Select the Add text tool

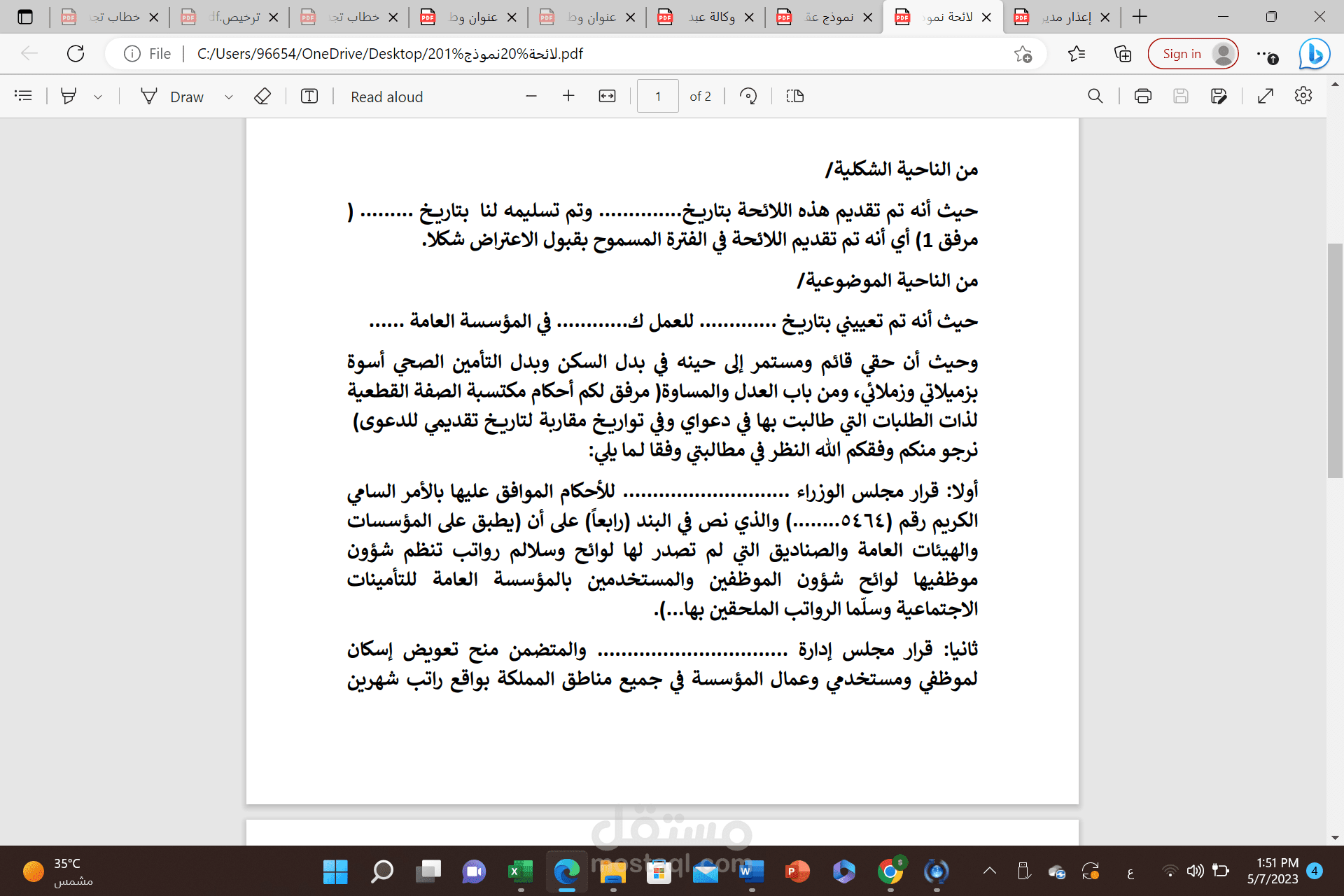point(309,97)
